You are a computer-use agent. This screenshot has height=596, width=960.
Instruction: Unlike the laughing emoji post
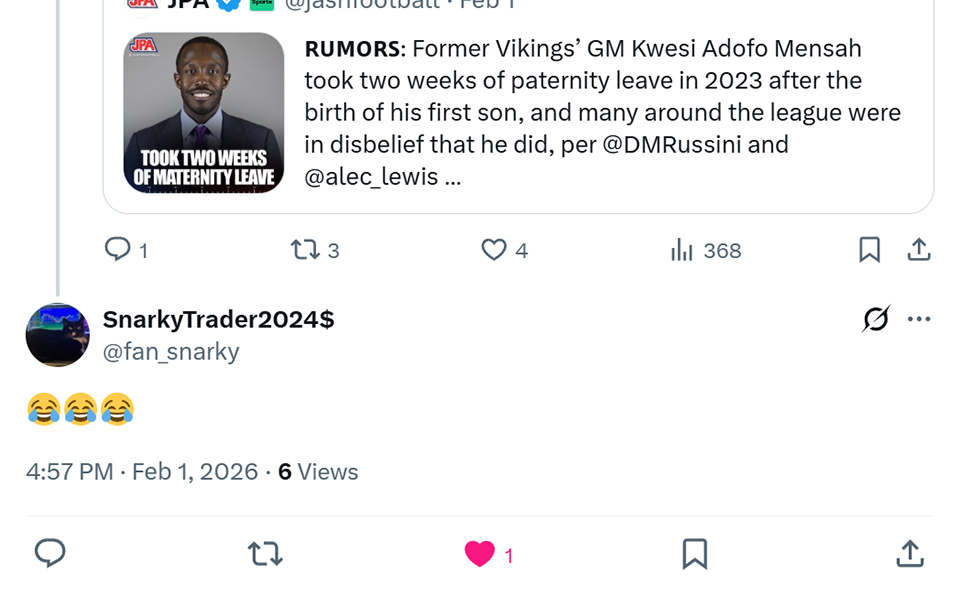[x=480, y=554]
